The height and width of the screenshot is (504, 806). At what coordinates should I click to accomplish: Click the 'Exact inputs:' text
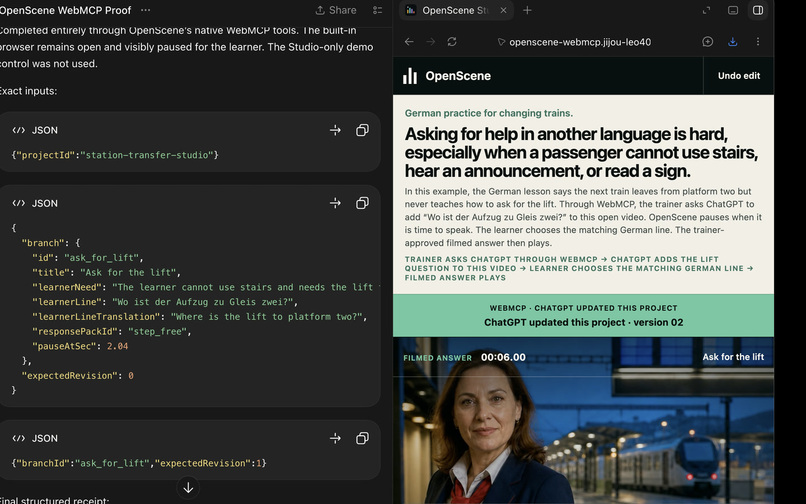click(x=28, y=91)
